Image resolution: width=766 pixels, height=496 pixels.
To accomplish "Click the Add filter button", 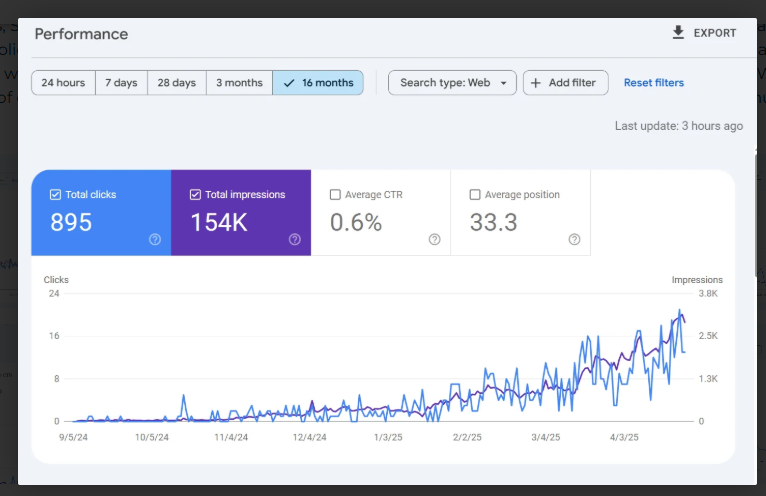I will pyautogui.click(x=566, y=83).
